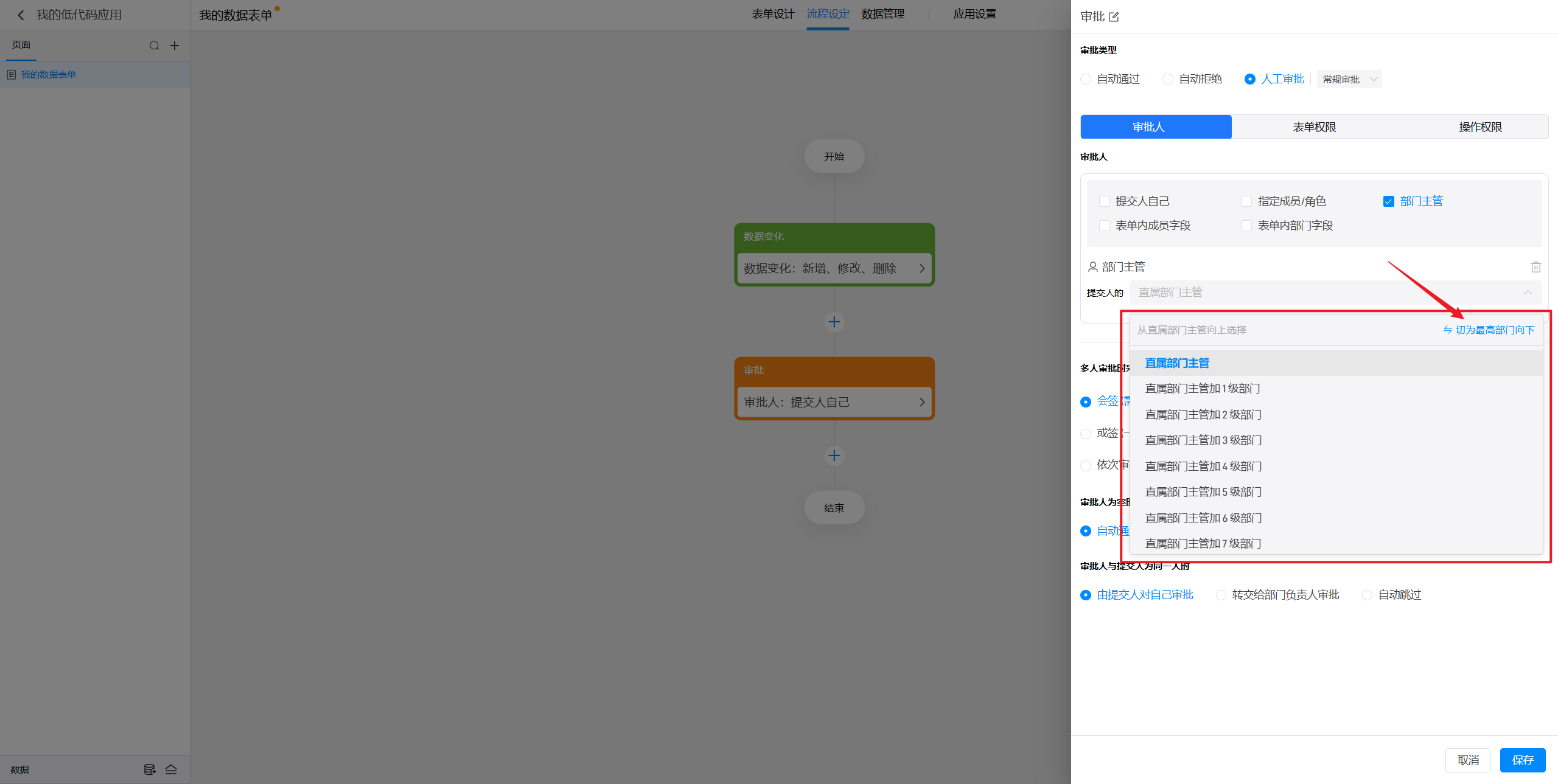Image resolution: width=1558 pixels, height=784 pixels.
Task: Check the 提交人自己 checkbox
Action: [1105, 201]
